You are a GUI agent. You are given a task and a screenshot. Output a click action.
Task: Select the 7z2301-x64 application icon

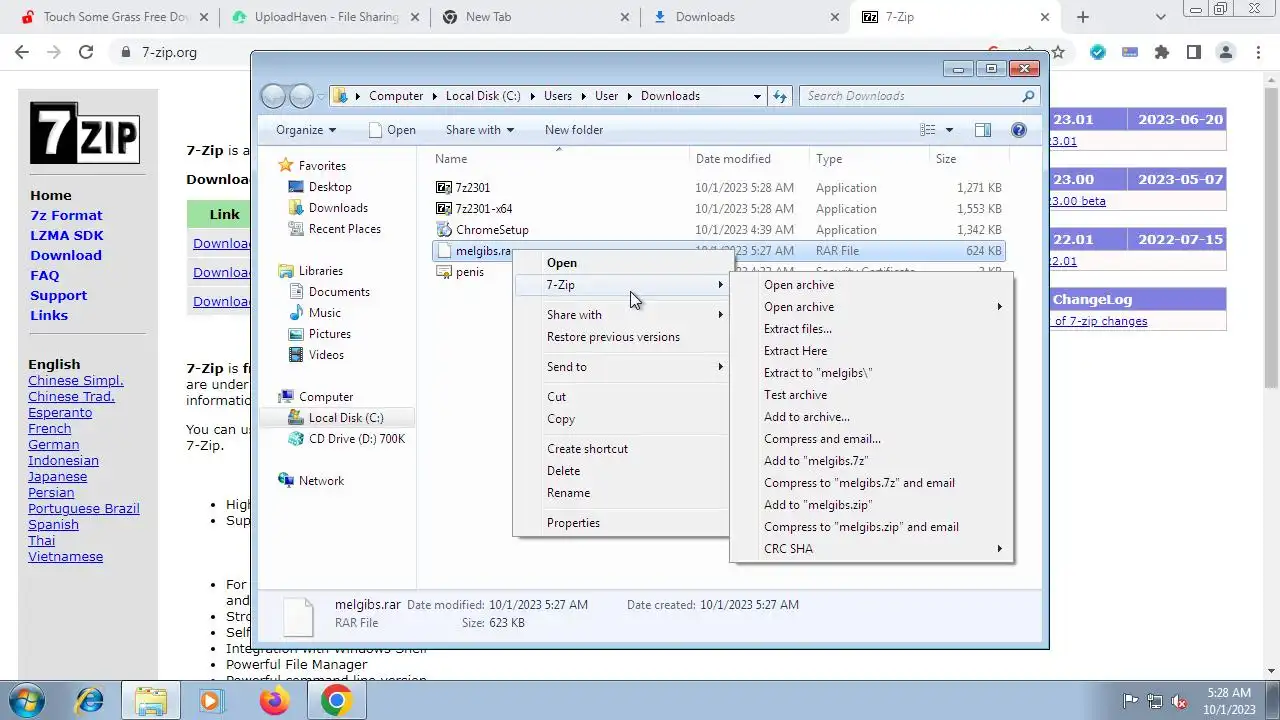444,208
